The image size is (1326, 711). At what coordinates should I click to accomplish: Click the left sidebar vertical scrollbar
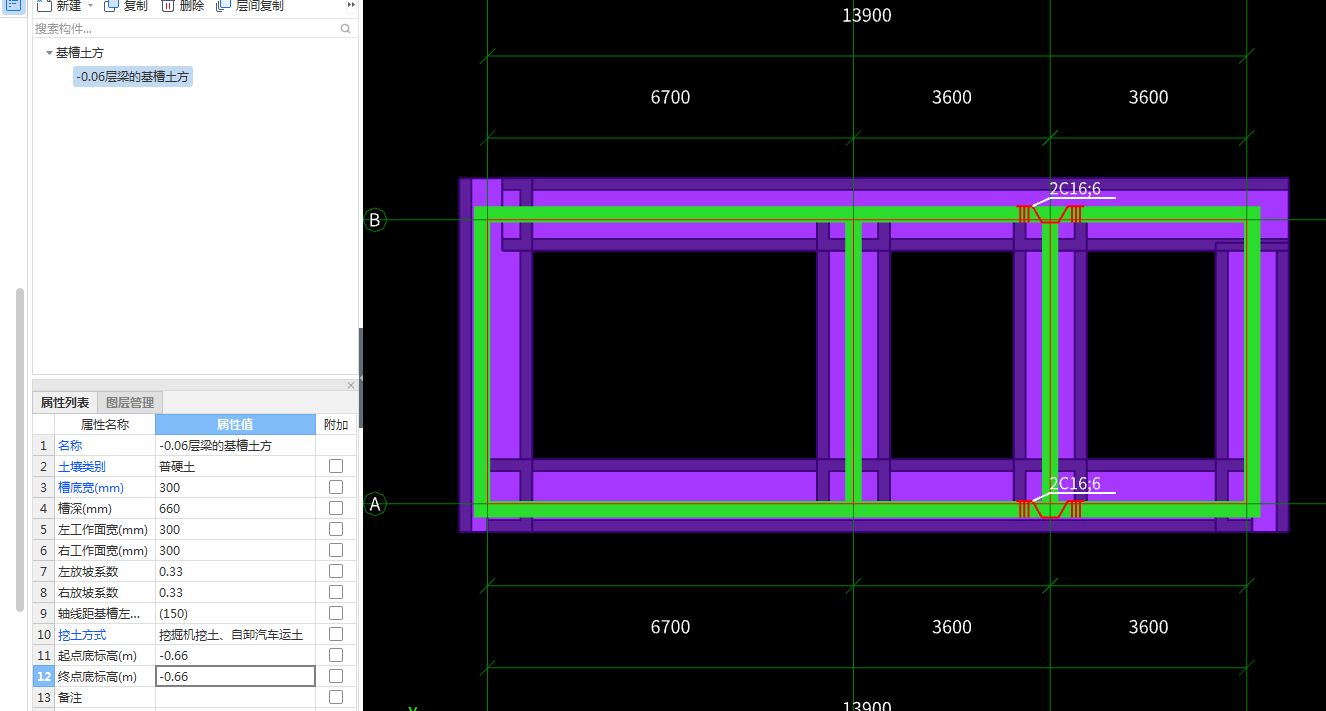[19, 450]
